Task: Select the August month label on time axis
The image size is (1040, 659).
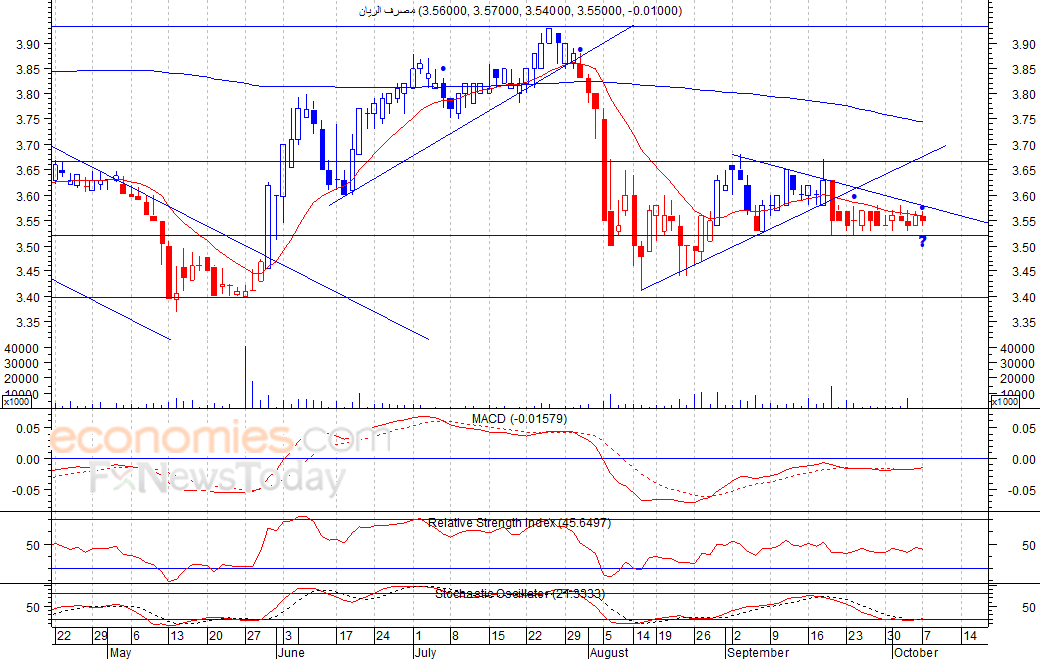Action: pyautogui.click(x=609, y=652)
